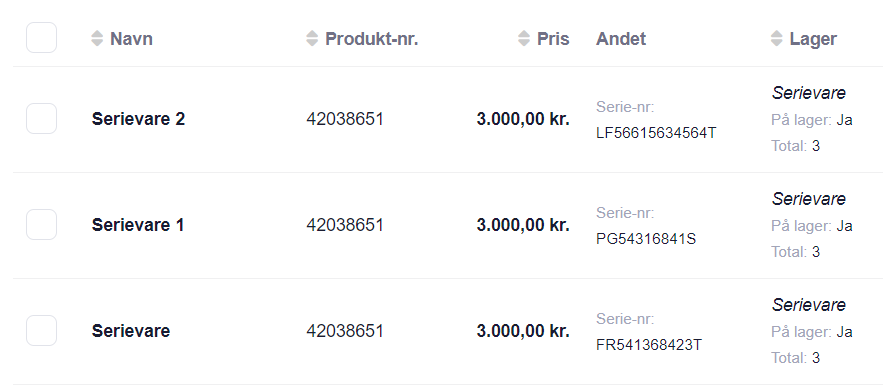This screenshot has width=883, height=388.
Task: Click the Andet column header
Action: [x=621, y=39]
